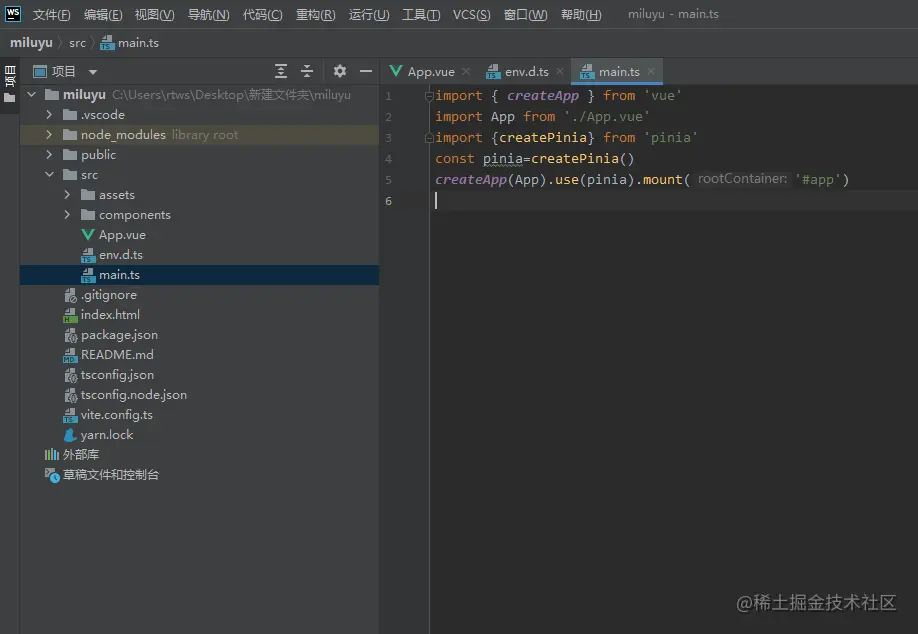Expand the public folder

pyautogui.click(x=49, y=155)
